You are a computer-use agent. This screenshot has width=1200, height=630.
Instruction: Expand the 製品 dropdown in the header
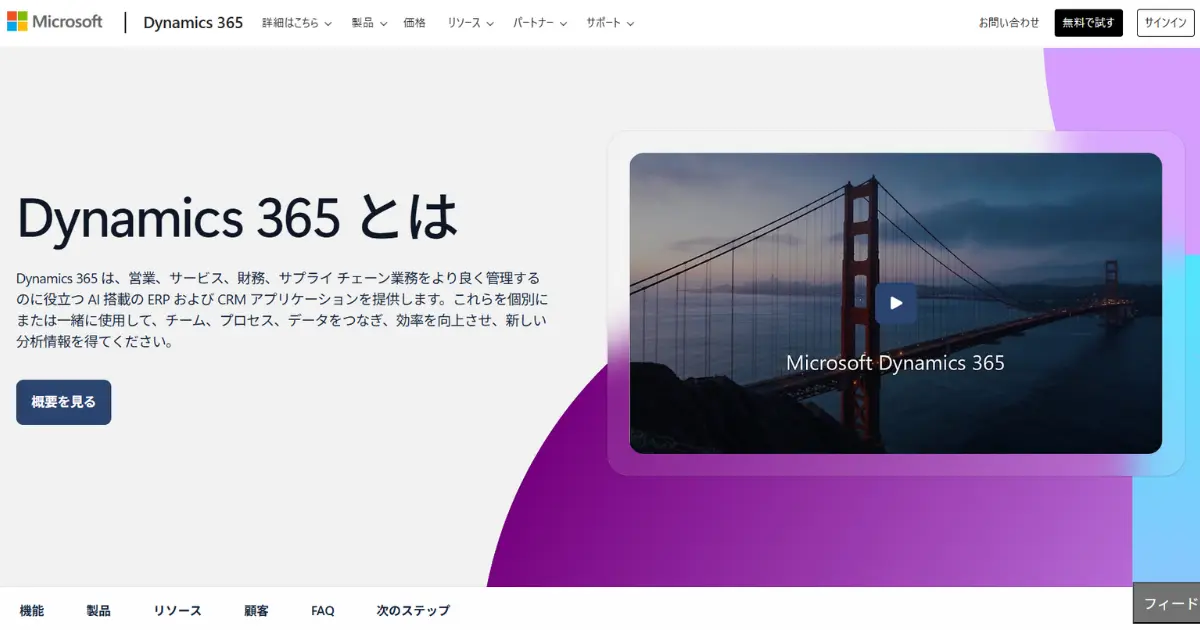[368, 22]
